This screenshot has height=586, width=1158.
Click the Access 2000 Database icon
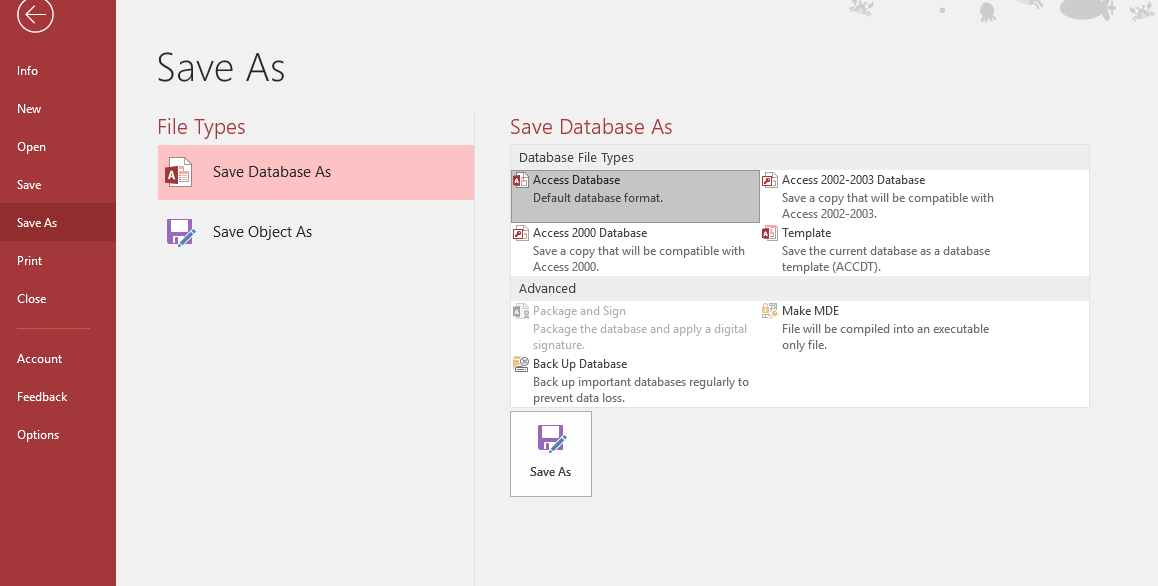click(521, 233)
